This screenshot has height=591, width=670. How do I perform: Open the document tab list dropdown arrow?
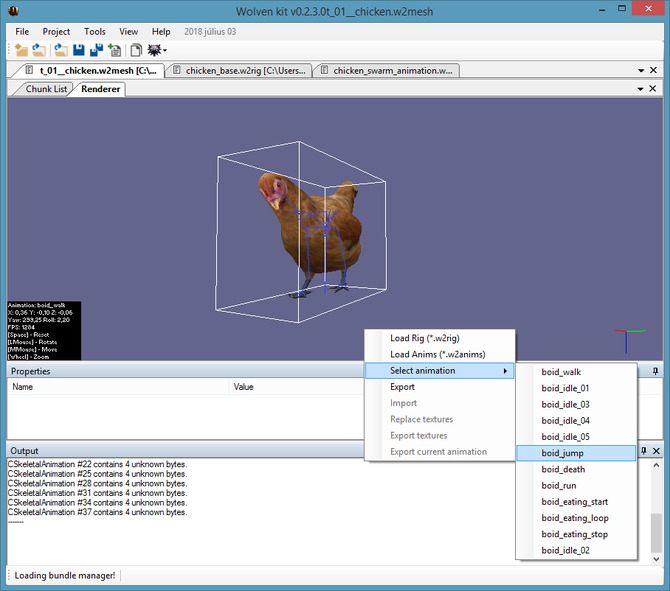[641, 71]
